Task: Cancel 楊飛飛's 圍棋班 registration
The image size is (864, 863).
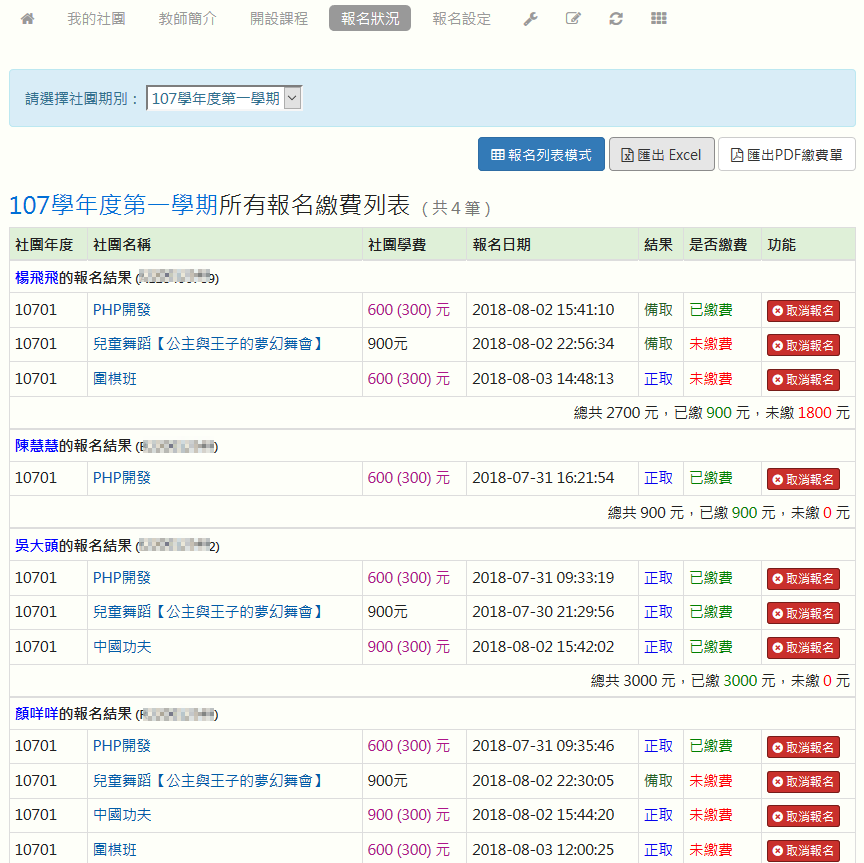Action: 803,380
